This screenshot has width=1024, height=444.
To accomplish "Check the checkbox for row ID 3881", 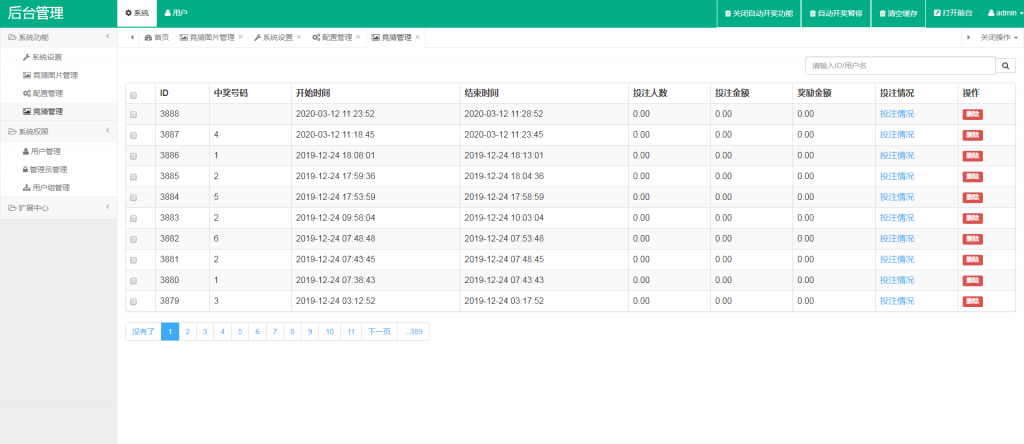I will [134, 260].
